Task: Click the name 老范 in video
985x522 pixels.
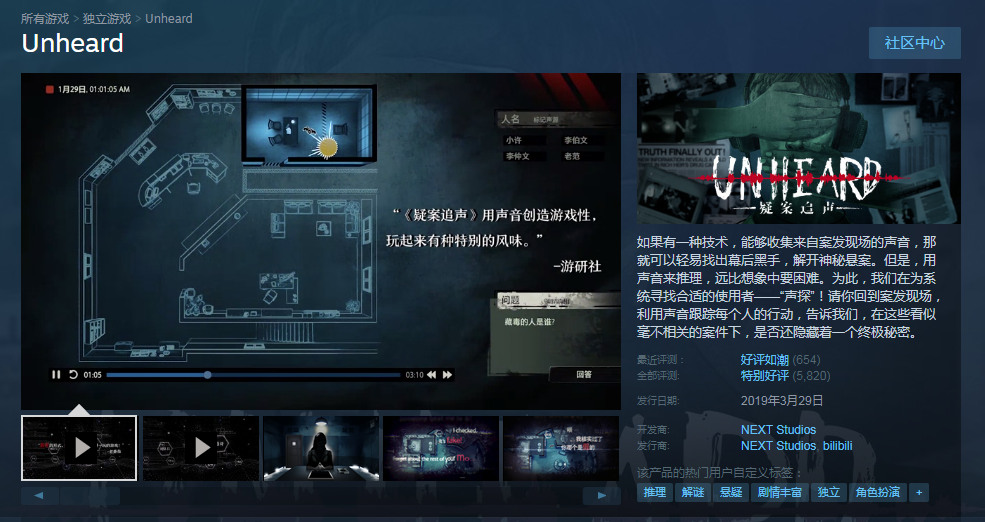Action: point(572,156)
